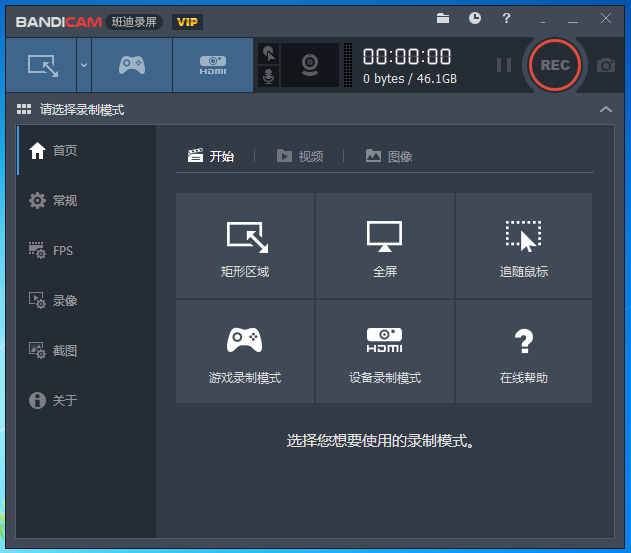Select the 开始 tab

211,156
